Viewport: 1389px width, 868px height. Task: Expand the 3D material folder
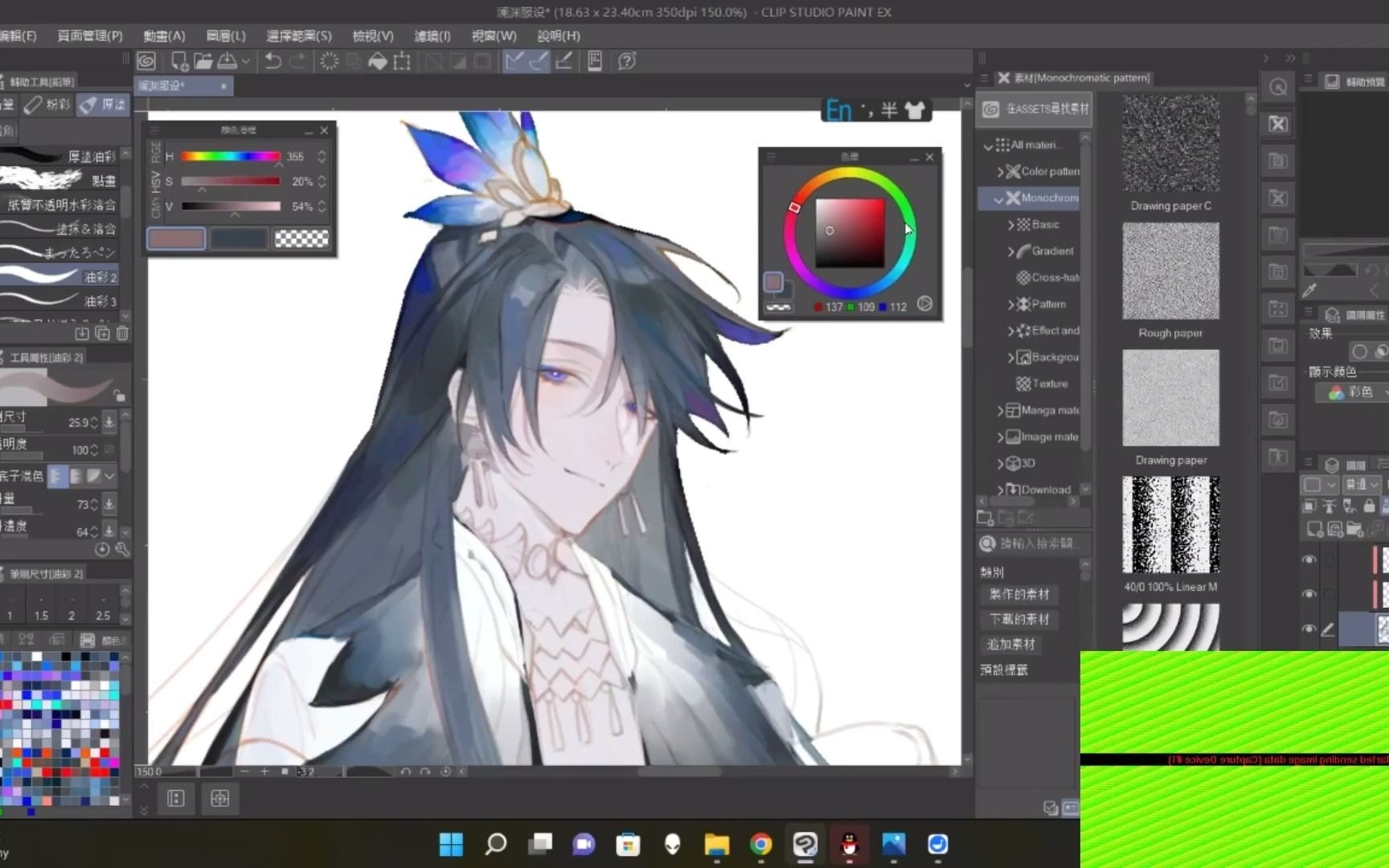coord(1001,464)
